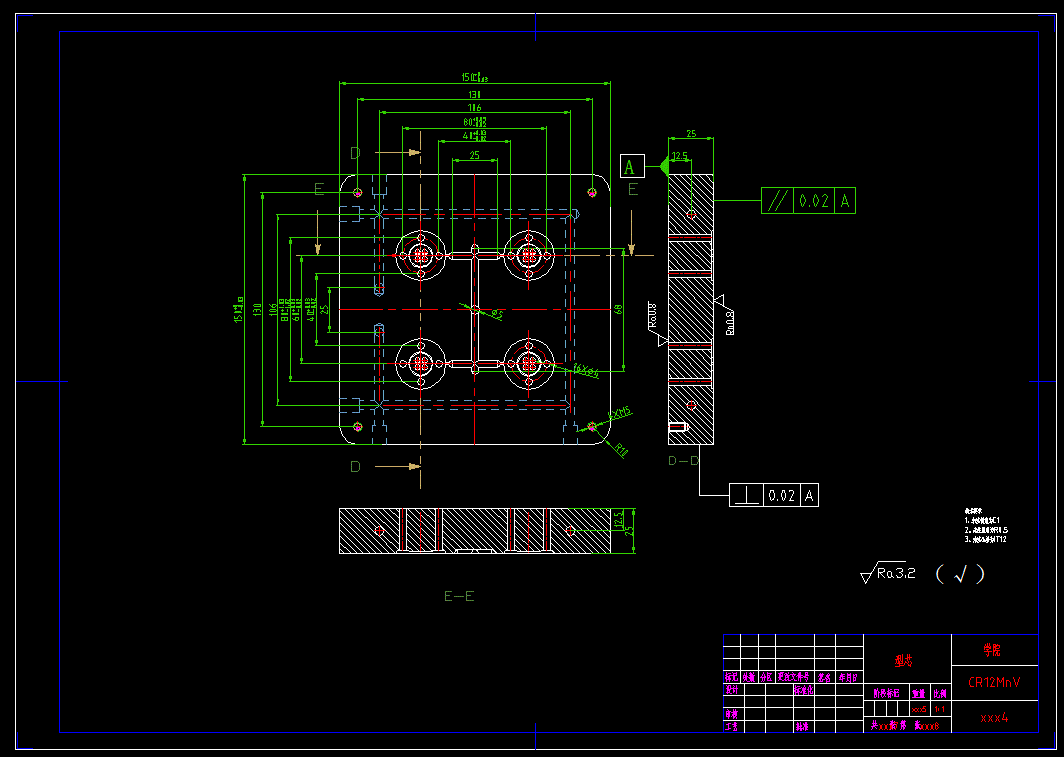Click the 设计 cell in title block
1064x757 pixels.
pyautogui.click(x=732, y=689)
